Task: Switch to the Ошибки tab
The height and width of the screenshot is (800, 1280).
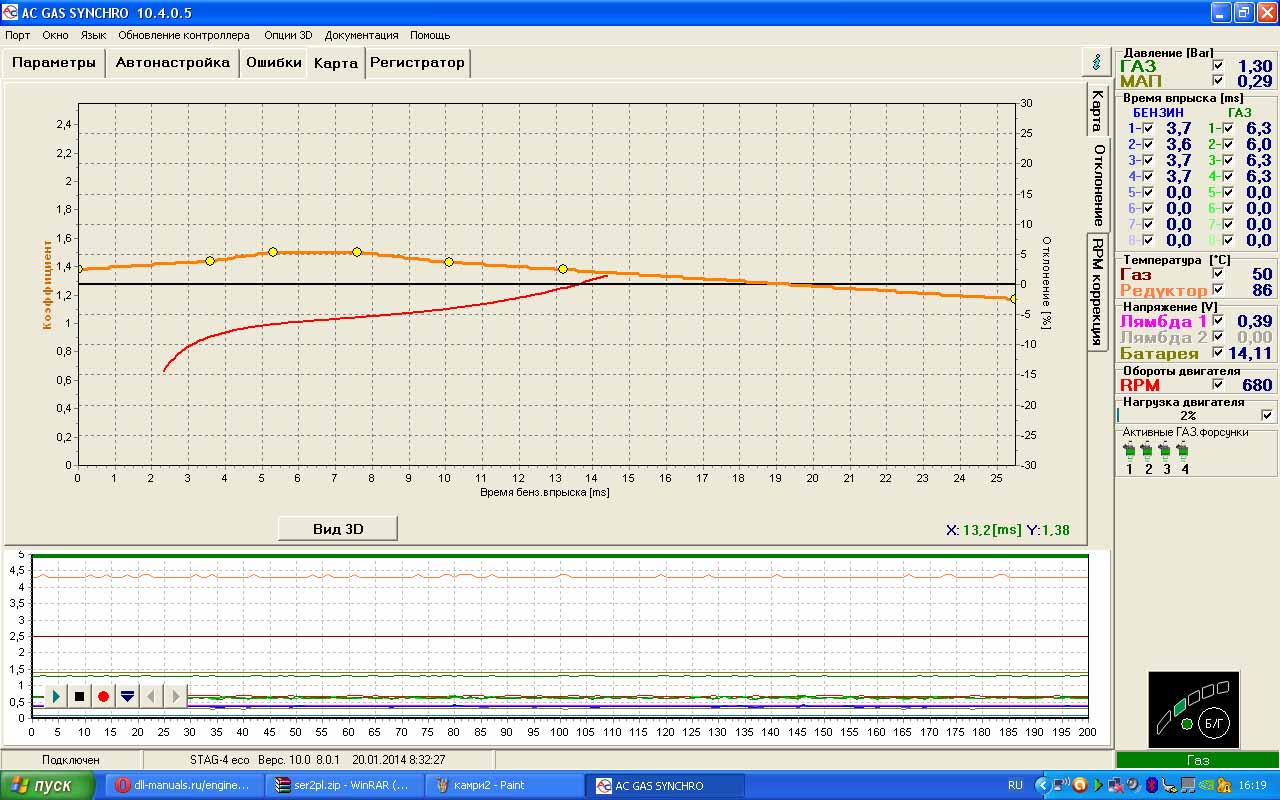Action: [274, 62]
